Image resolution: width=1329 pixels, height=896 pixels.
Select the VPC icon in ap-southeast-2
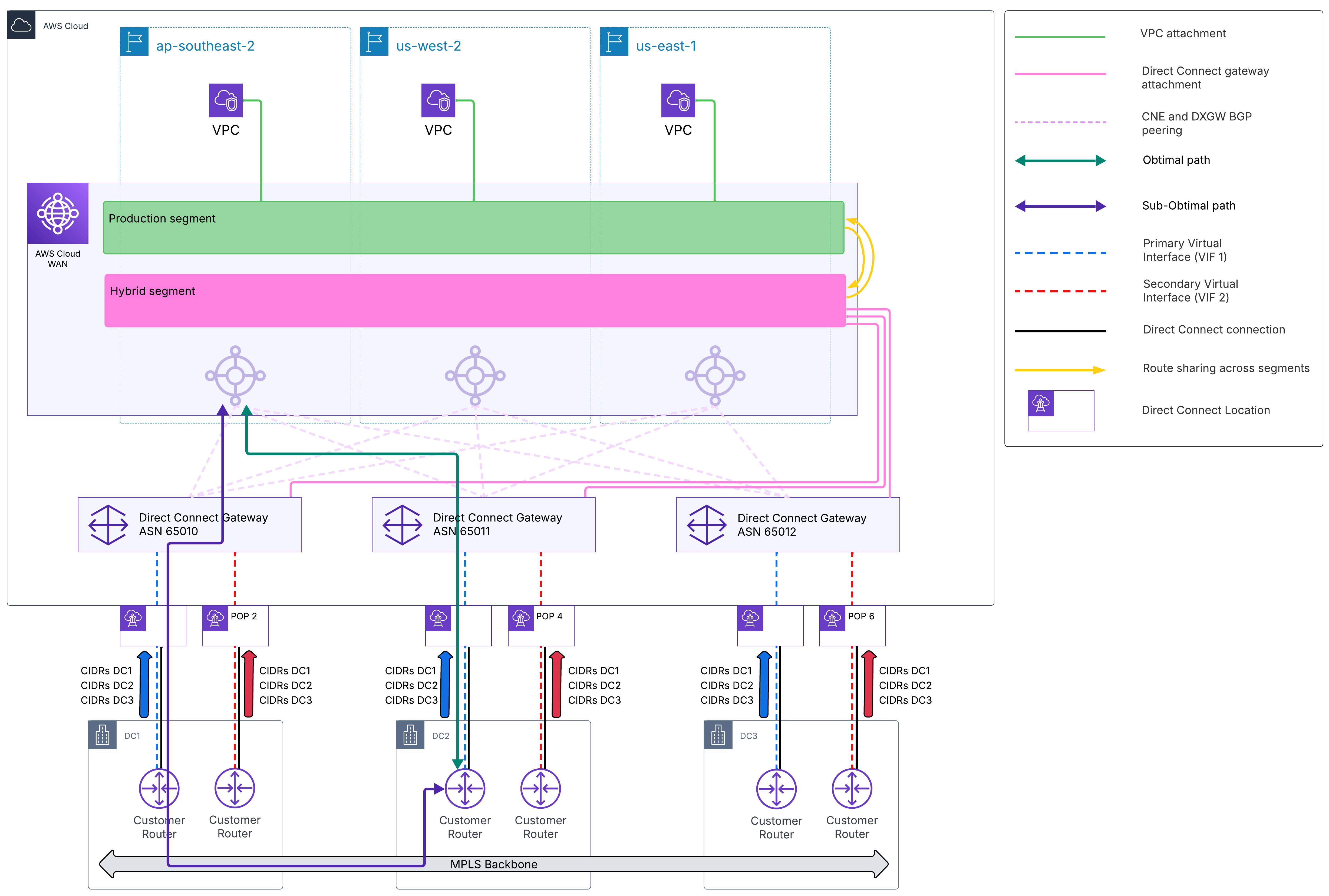click(x=226, y=101)
